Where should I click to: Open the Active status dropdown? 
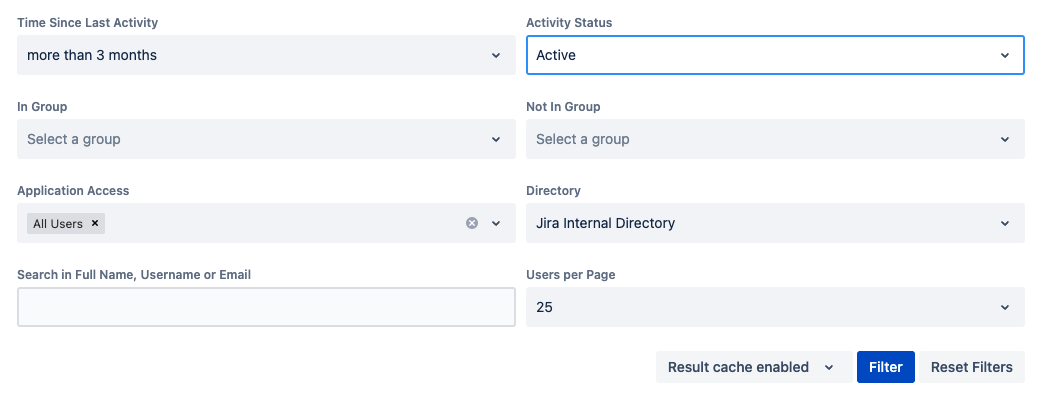coord(775,55)
